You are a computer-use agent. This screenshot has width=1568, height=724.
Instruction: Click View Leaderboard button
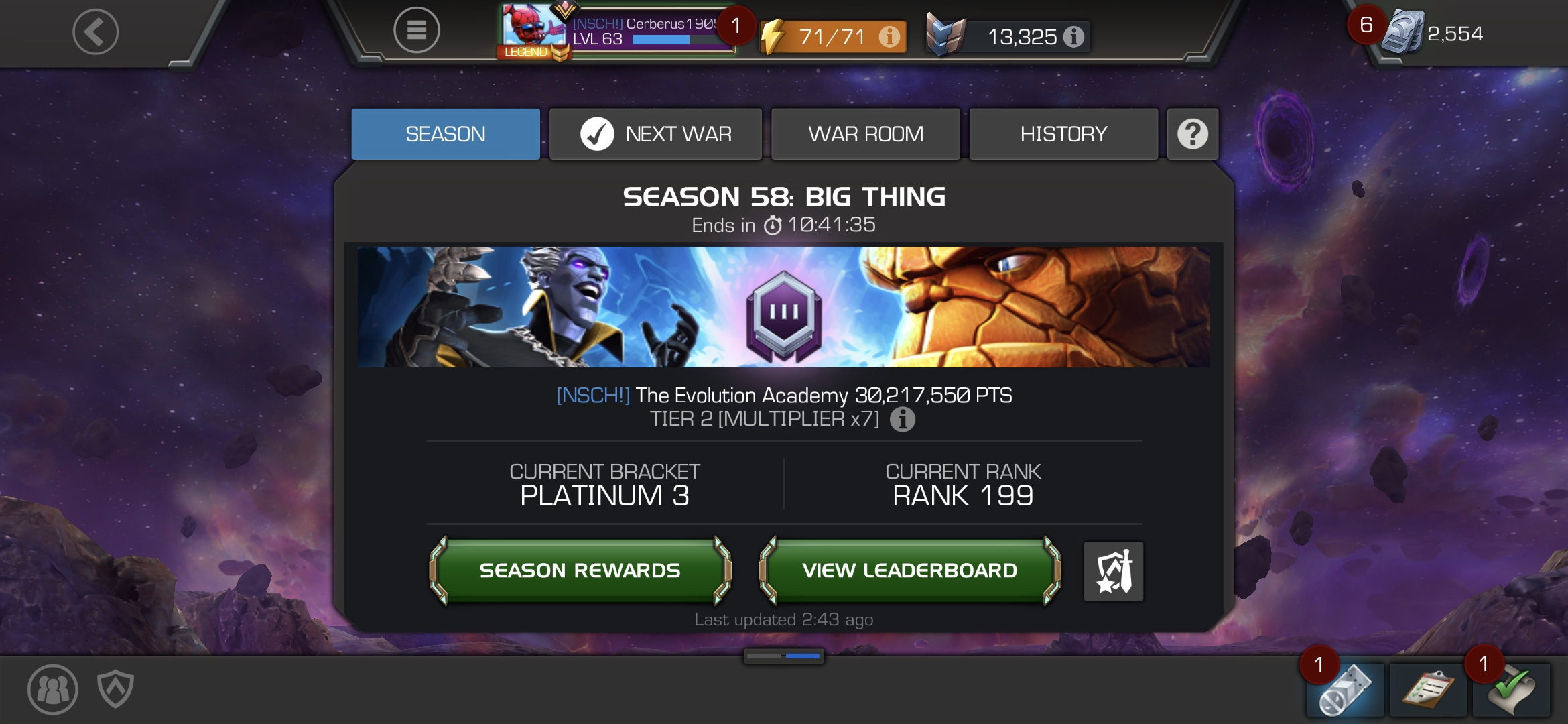[x=910, y=570]
